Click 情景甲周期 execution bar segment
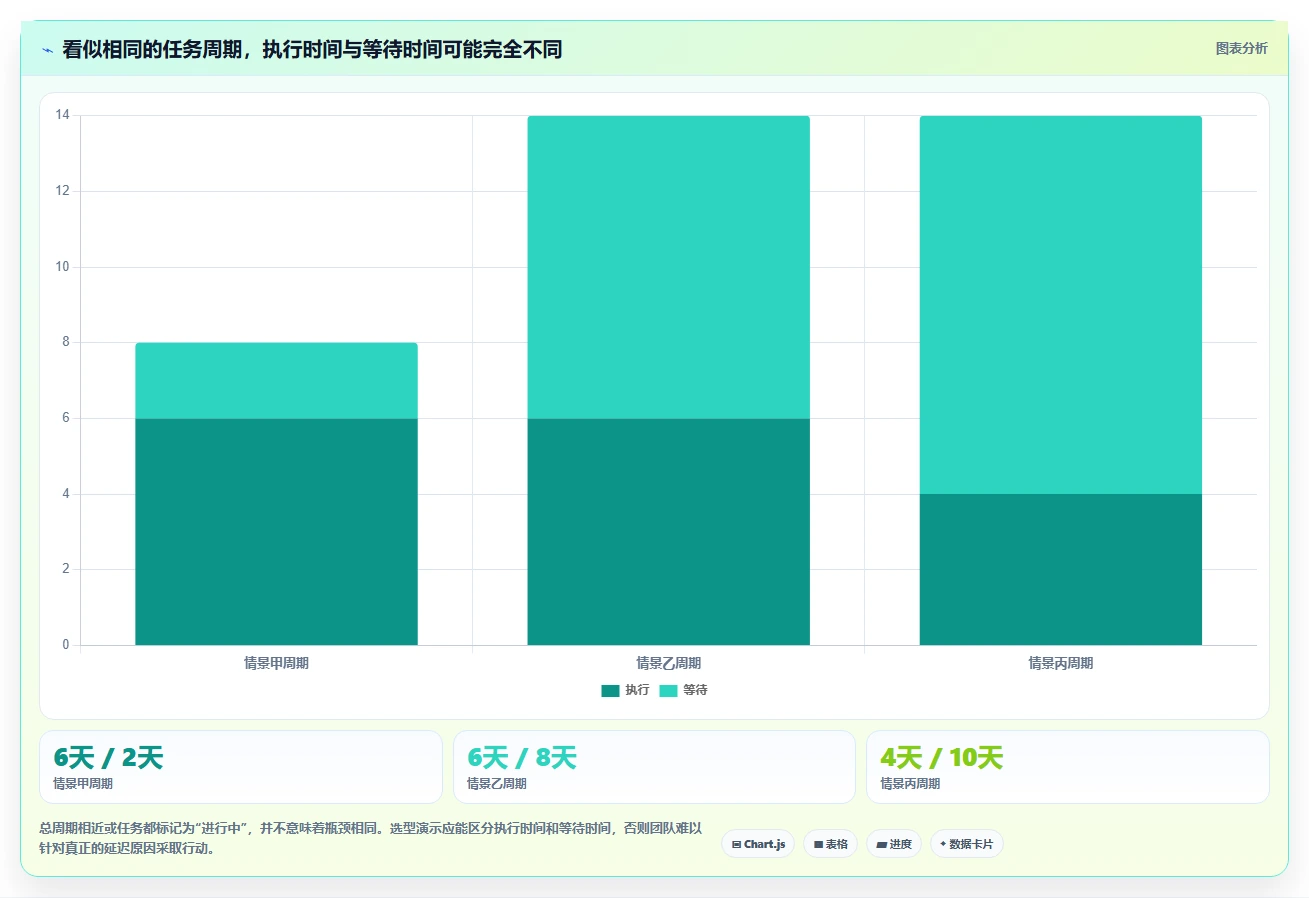 tap(276, 531)
